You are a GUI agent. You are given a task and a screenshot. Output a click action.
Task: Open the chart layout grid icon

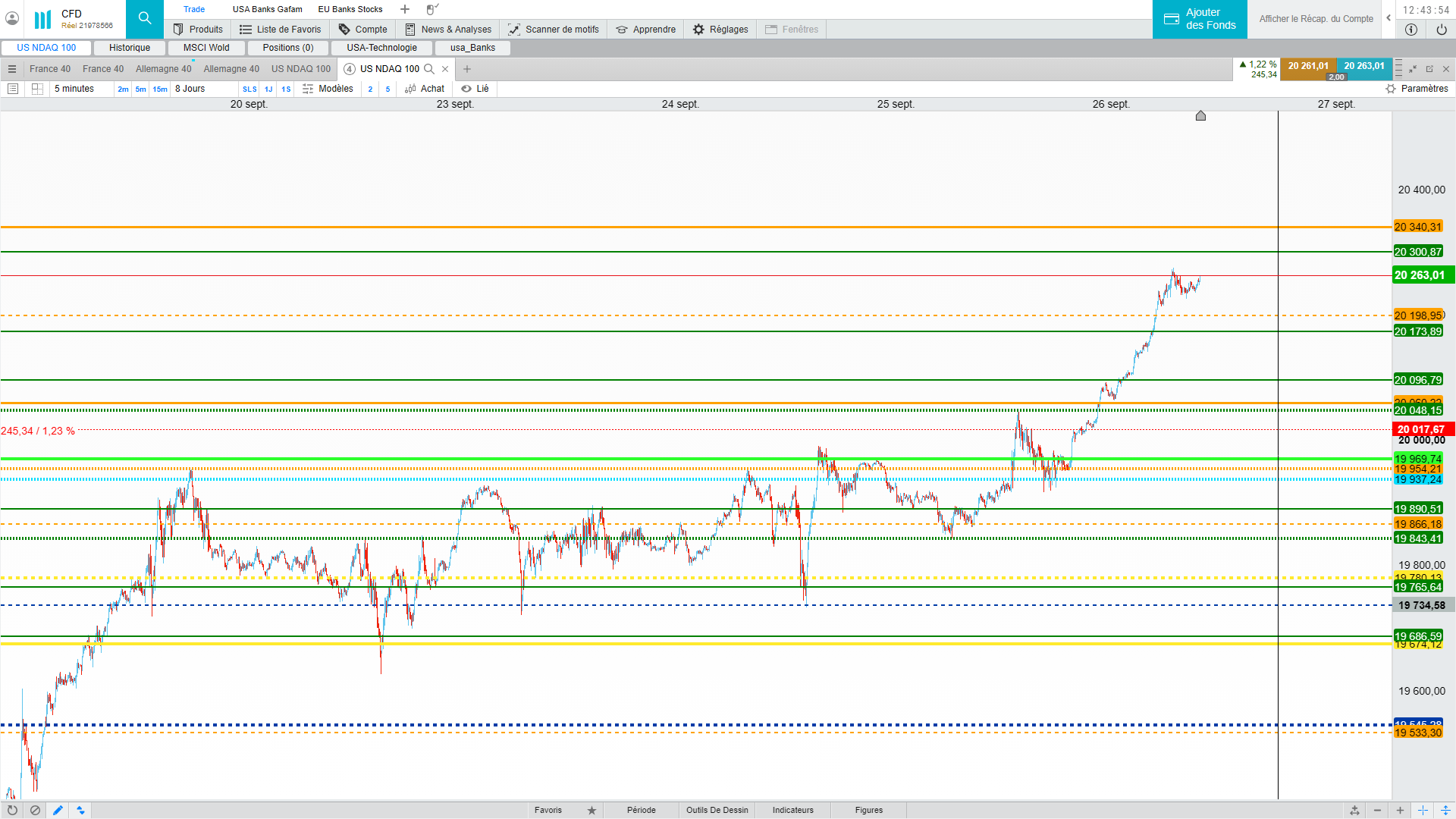click(37, 89)
